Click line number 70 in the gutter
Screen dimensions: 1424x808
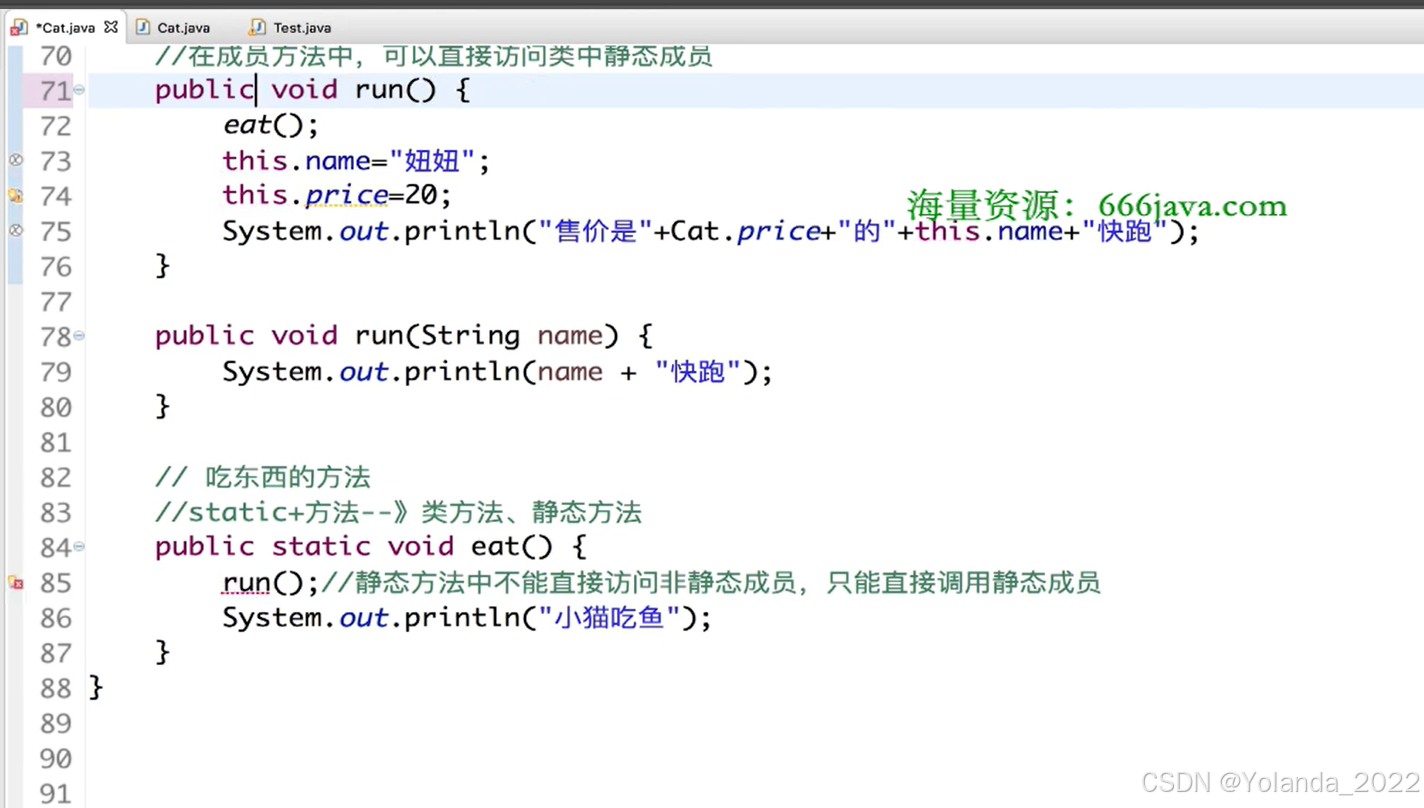click(x=56, y=56)
